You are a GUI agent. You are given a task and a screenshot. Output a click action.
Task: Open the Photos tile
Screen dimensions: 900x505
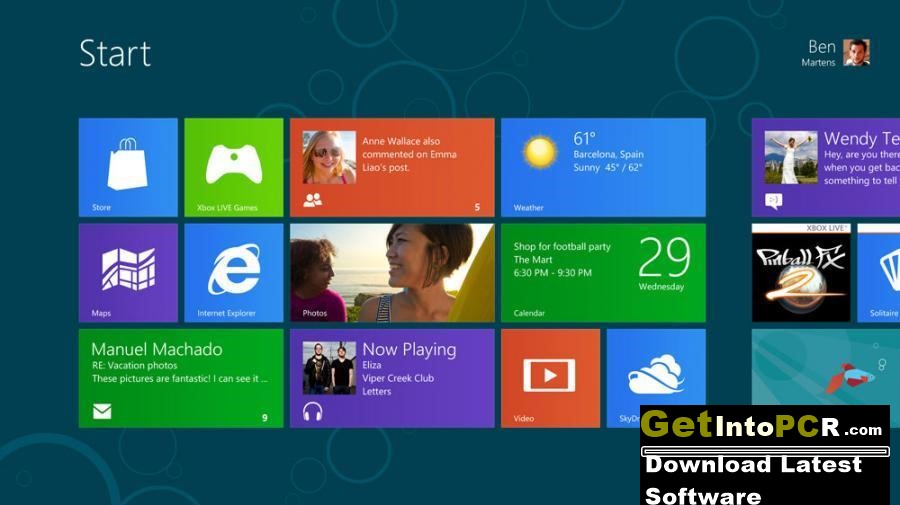point(392,273)
